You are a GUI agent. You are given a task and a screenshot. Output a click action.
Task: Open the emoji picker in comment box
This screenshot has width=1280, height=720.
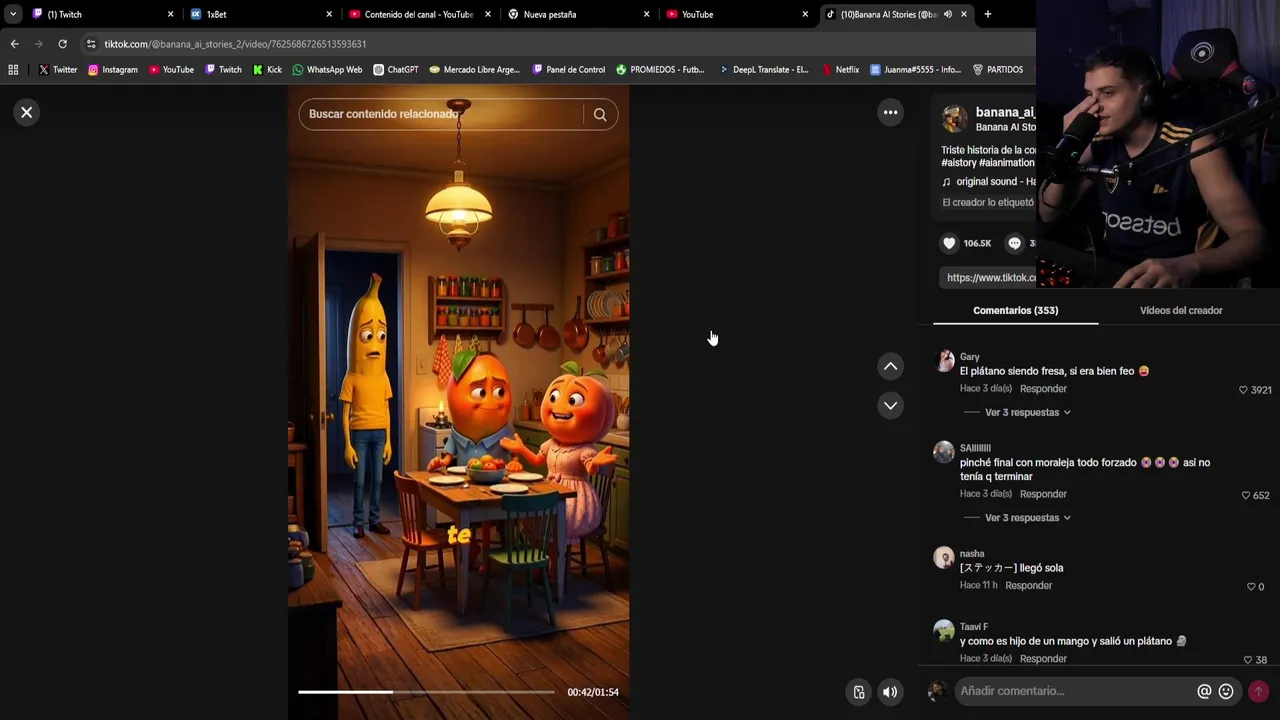pos(1226,691)
